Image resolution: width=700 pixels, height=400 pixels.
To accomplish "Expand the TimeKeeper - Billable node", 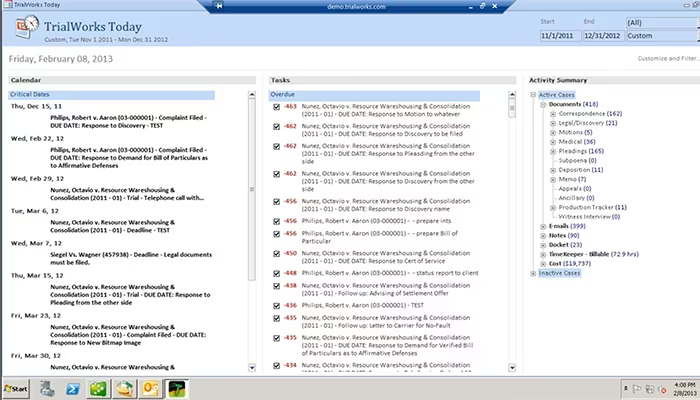I will (x=543, y=254).
